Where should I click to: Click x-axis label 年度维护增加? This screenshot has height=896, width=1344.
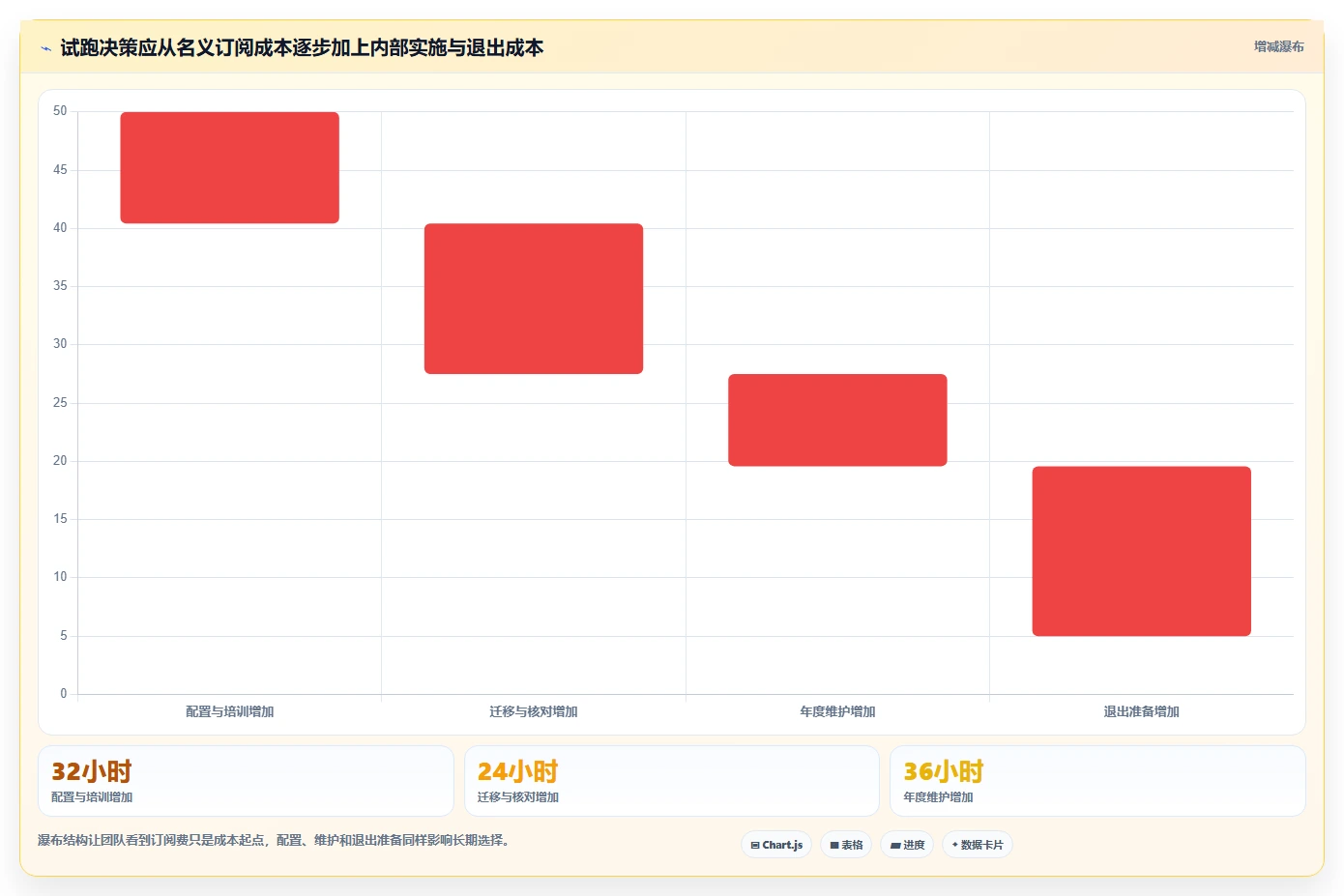[837, 711]
